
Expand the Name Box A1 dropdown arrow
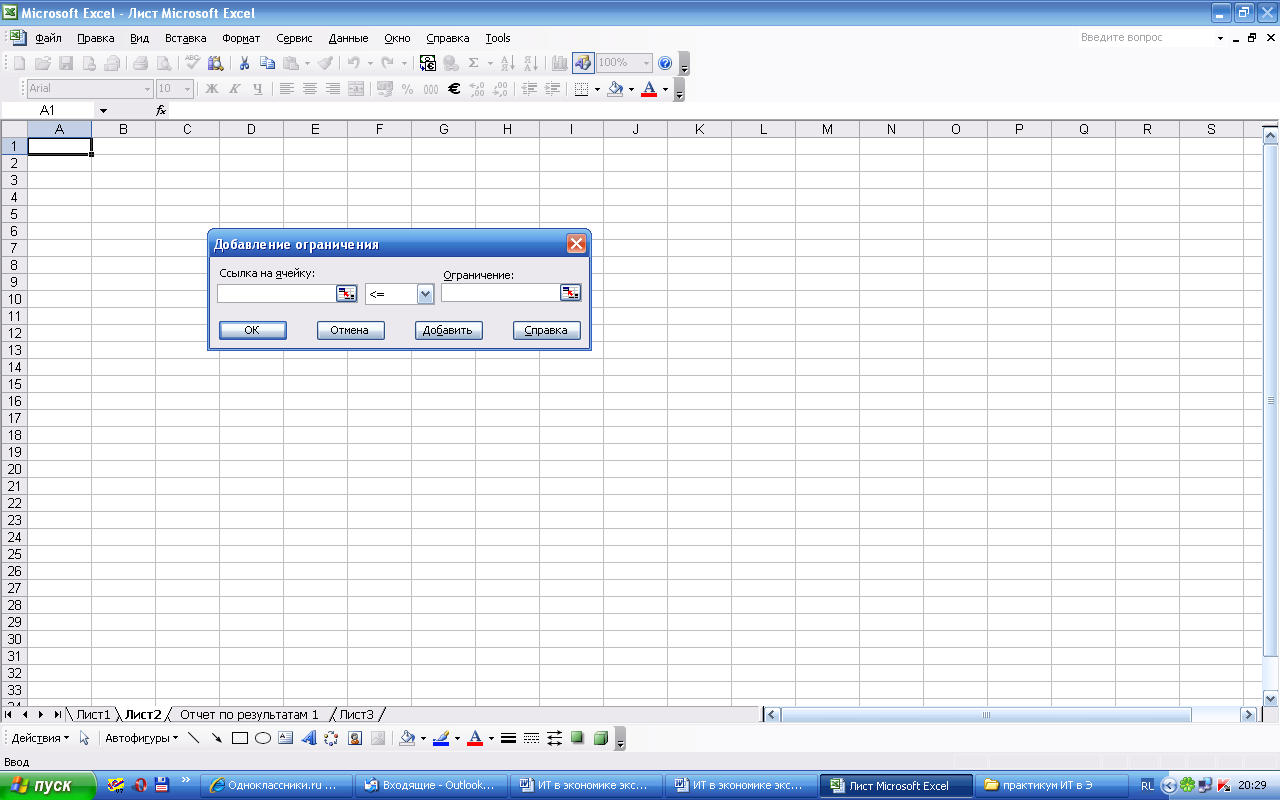[102, 110]
